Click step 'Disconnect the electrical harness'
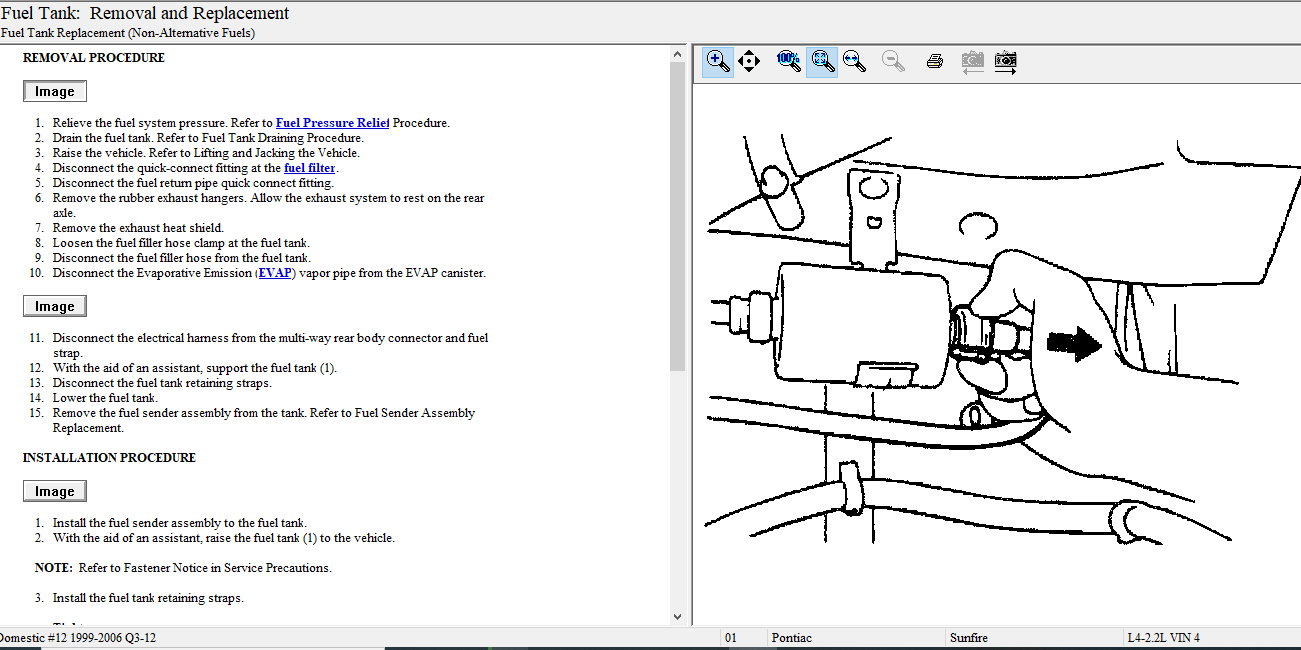This screenshot has width=1301, height=650. [271, 345]
